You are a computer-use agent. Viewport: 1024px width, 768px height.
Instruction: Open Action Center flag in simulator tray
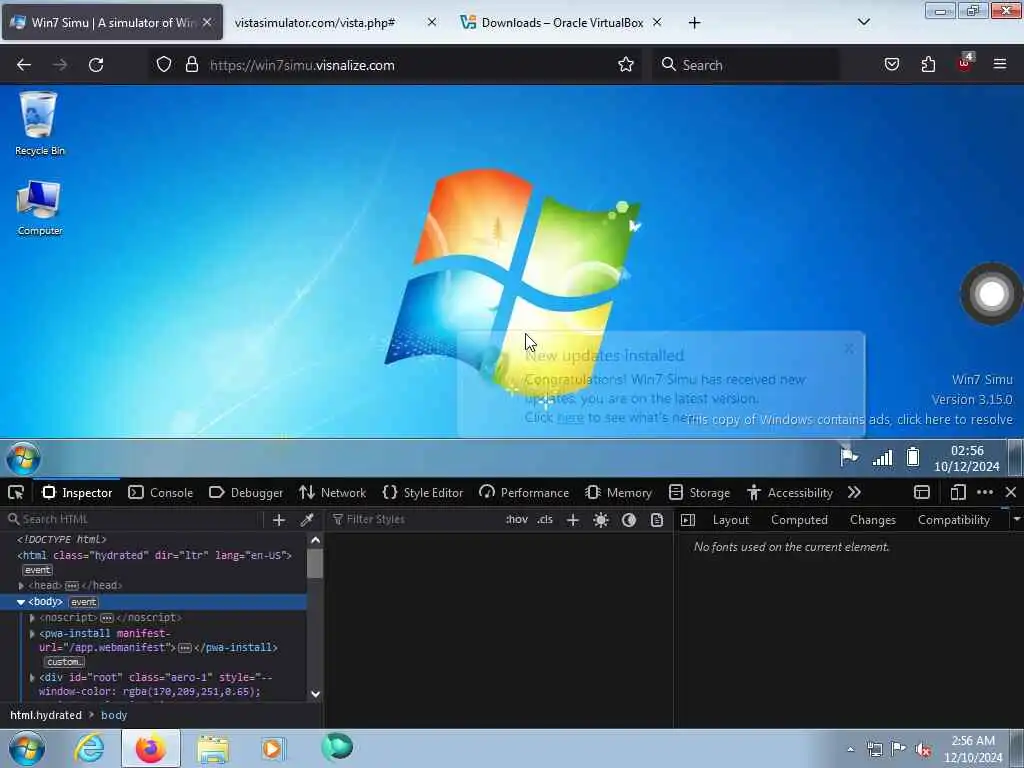click(848, 456)
